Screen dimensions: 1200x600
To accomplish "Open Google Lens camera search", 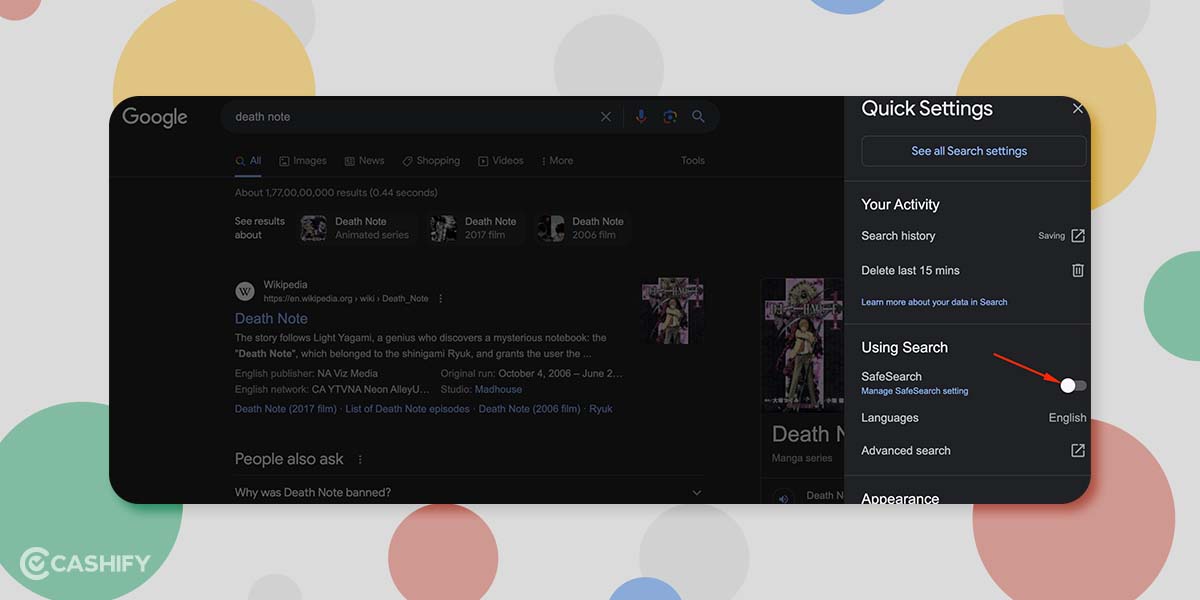I will (669, 116).
